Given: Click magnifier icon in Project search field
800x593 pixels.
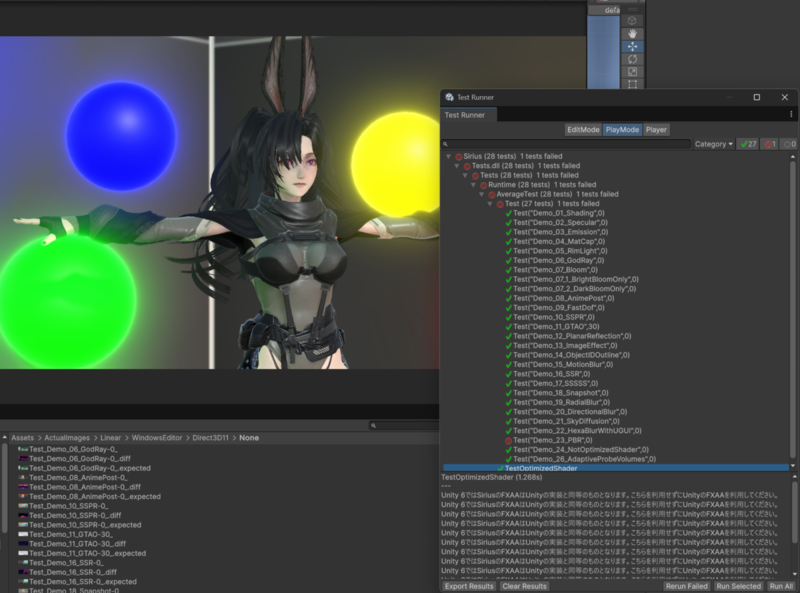Looking at the screenshot, I should (373, 426).
